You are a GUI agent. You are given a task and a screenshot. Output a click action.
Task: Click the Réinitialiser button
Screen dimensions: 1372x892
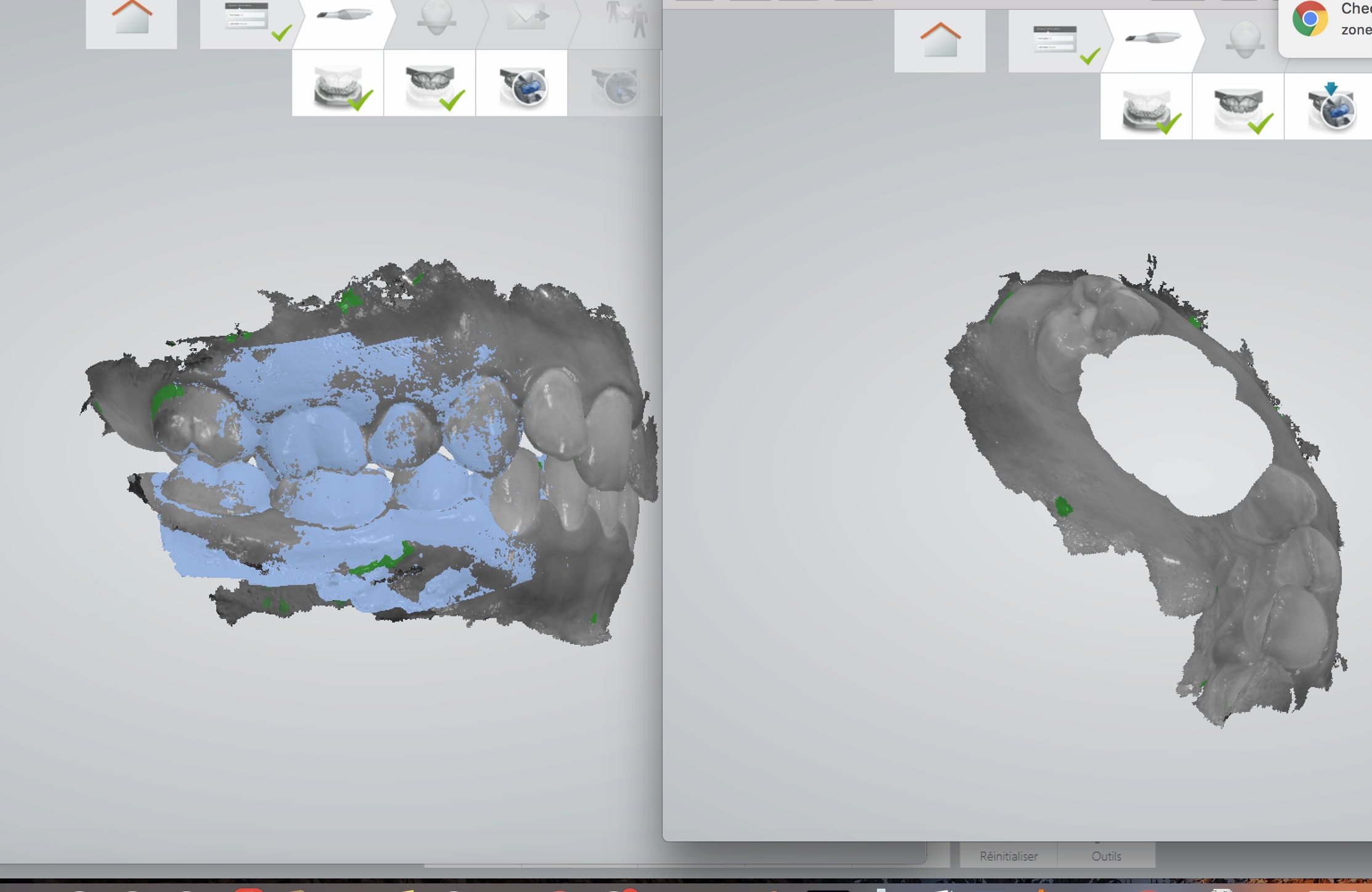coord(1008,856)
